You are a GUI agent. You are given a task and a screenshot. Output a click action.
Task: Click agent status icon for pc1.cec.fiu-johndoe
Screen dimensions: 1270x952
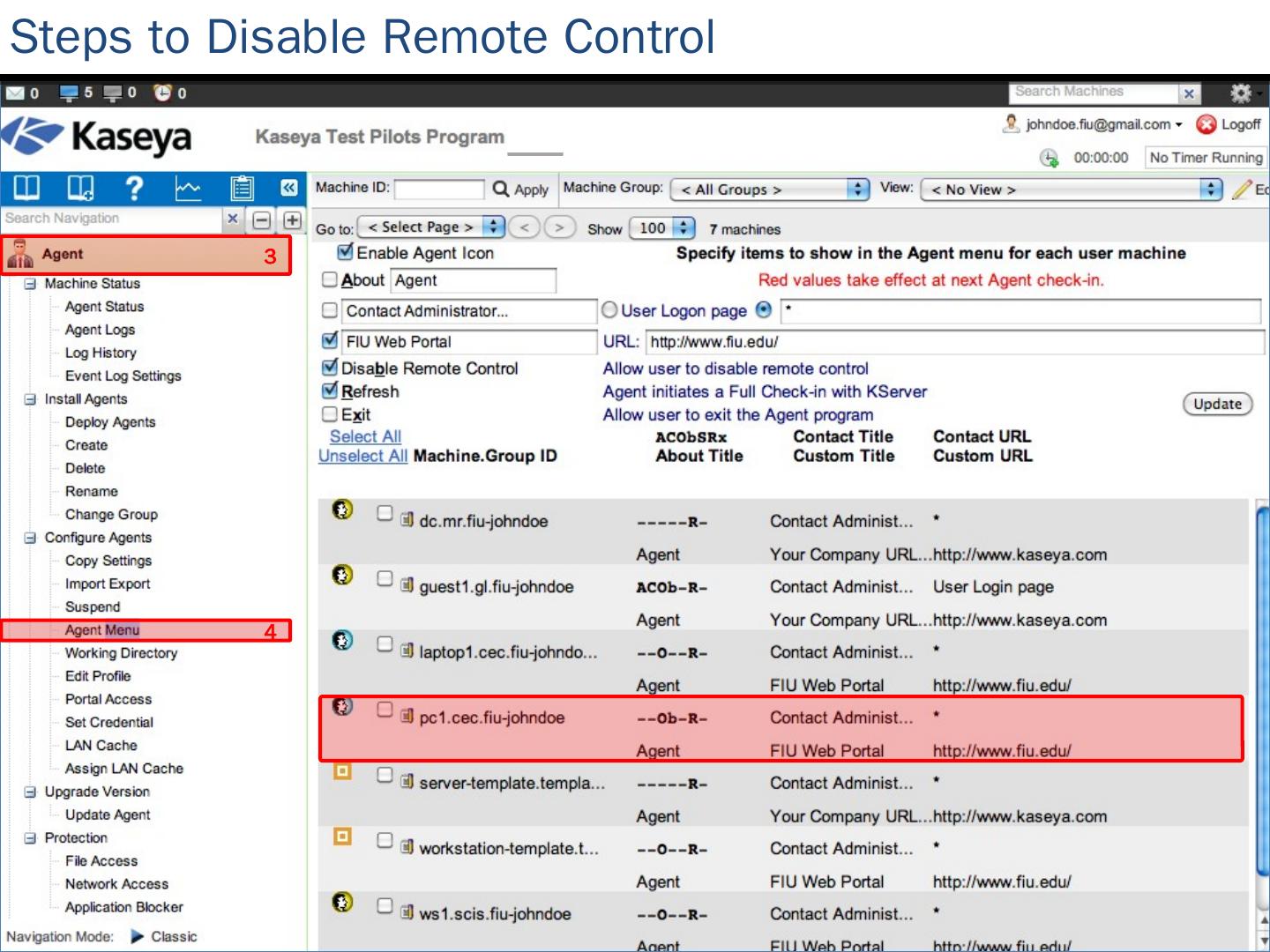pyautogui.click(x=342, y=707)
